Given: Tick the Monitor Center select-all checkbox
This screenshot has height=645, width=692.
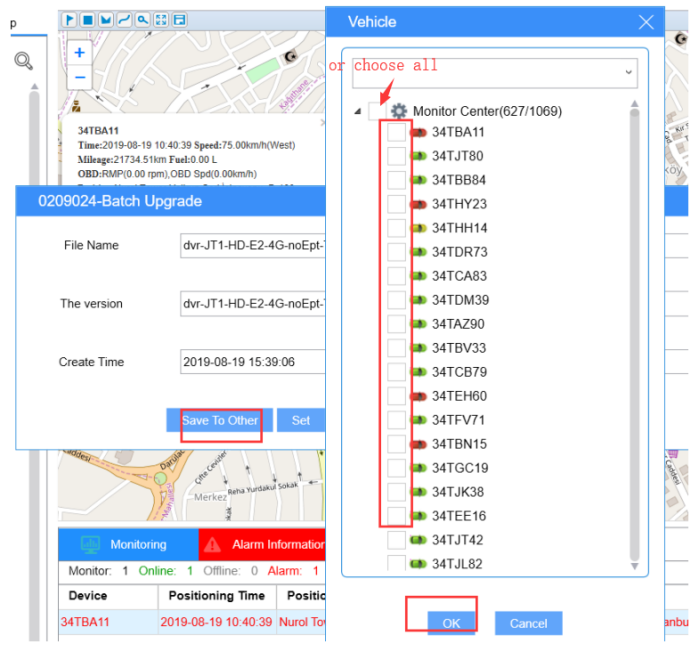Looking at the screenshot, I should pos(377,111).
